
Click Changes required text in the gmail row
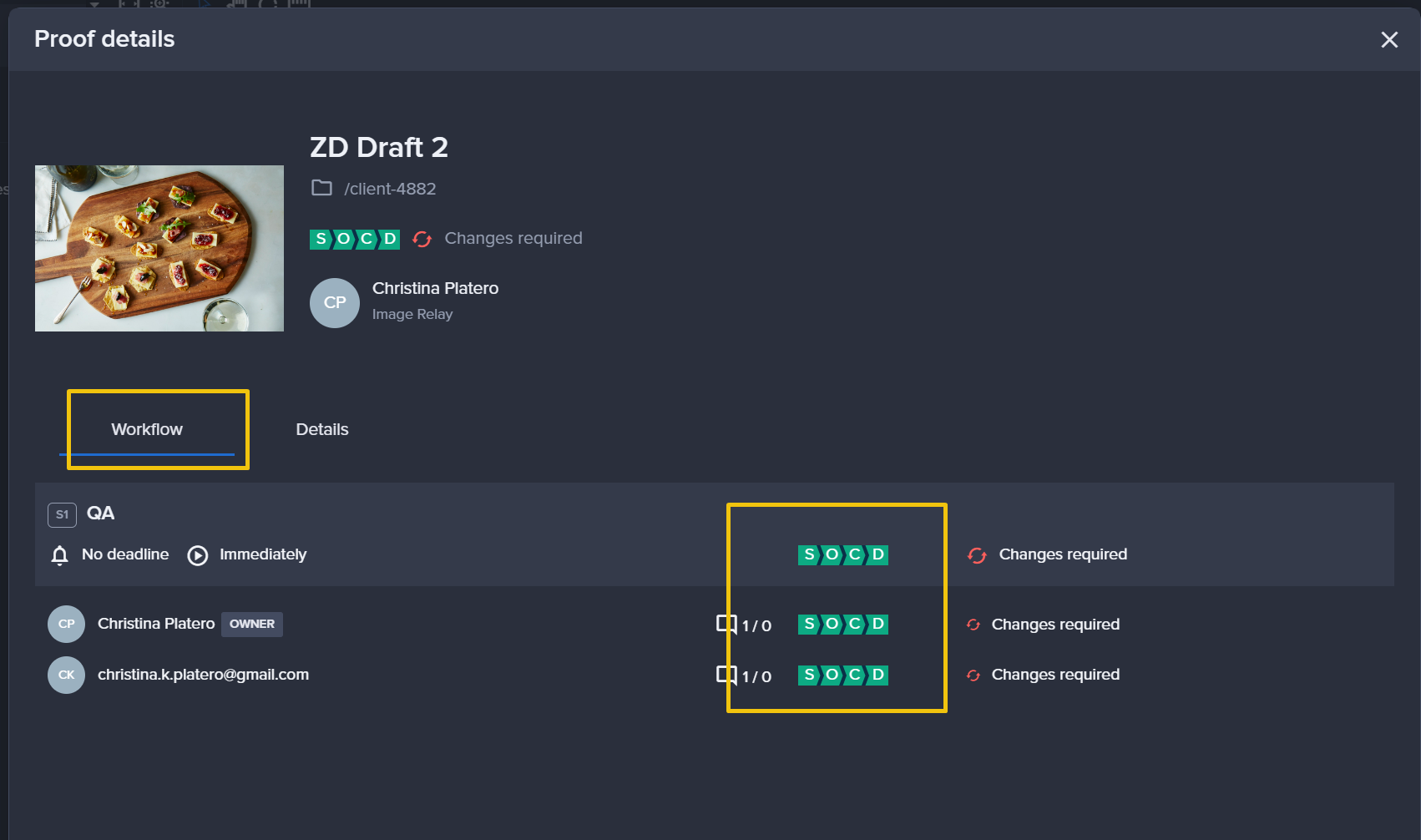1055,675
